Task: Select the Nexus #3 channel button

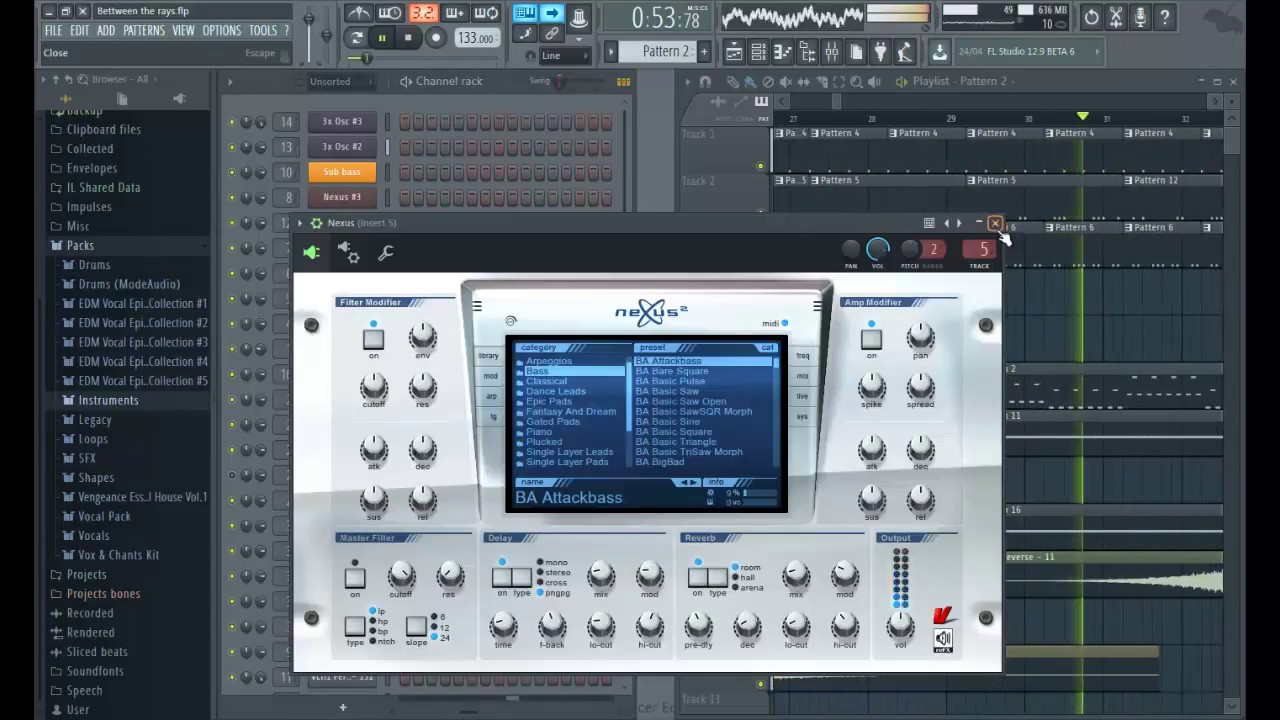Action: pyautogui.click(x=342, y=197)
